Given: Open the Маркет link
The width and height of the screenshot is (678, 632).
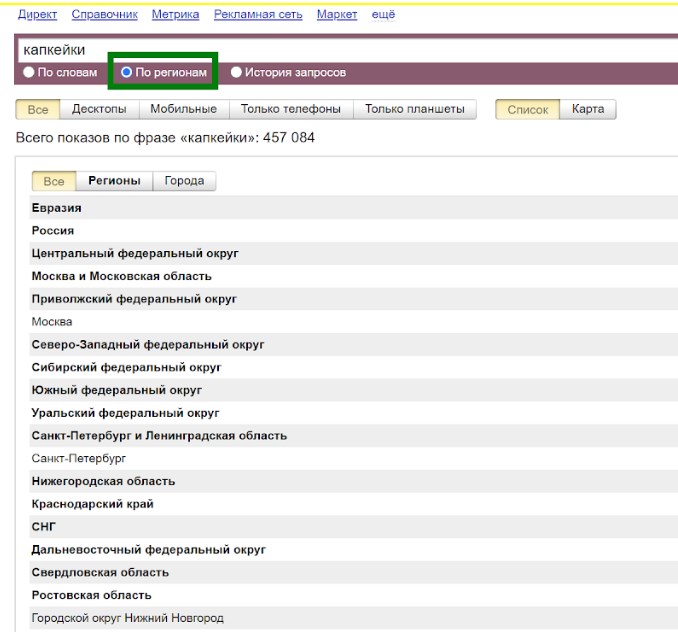Looking at the screenshot, I should point(337,14).
